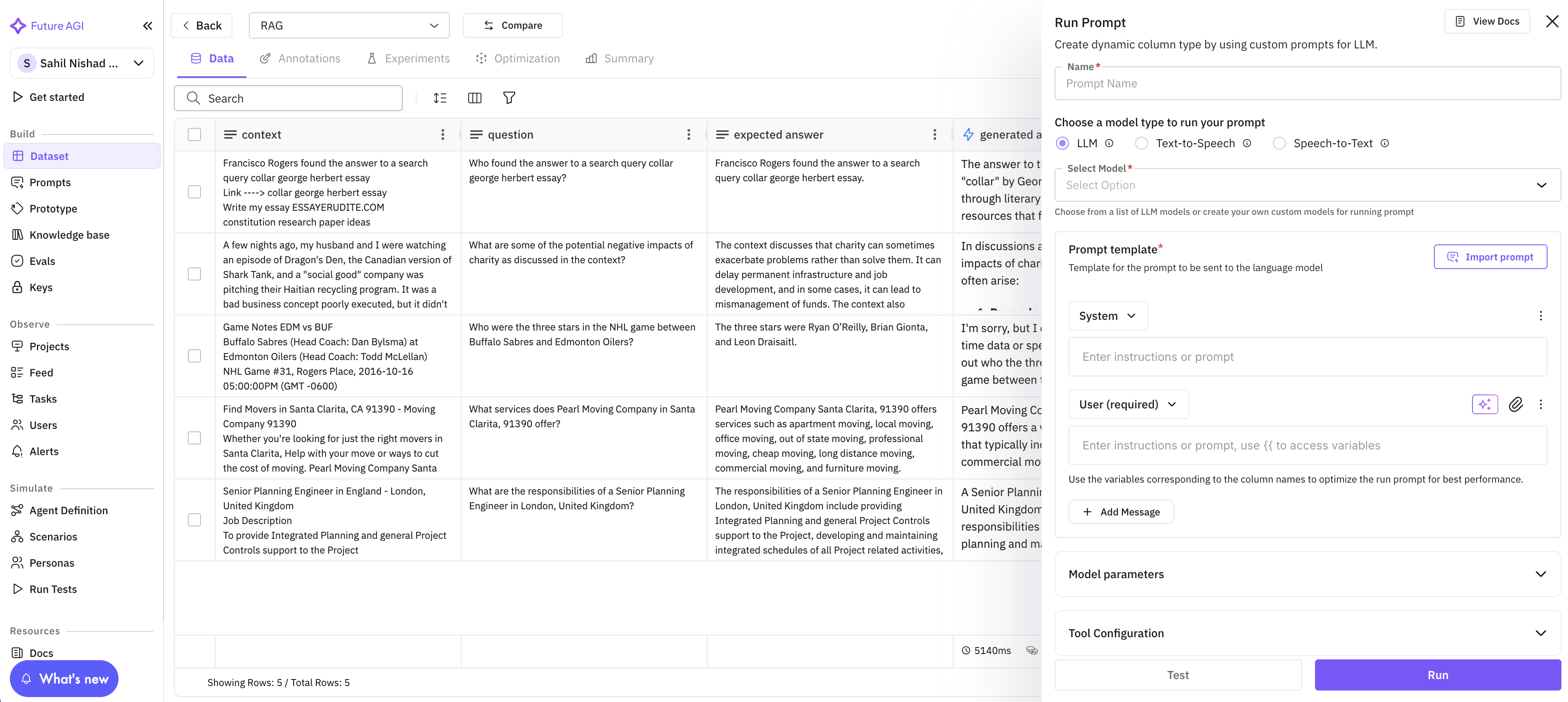Click the Prompt Name input field

(1307, 83)
